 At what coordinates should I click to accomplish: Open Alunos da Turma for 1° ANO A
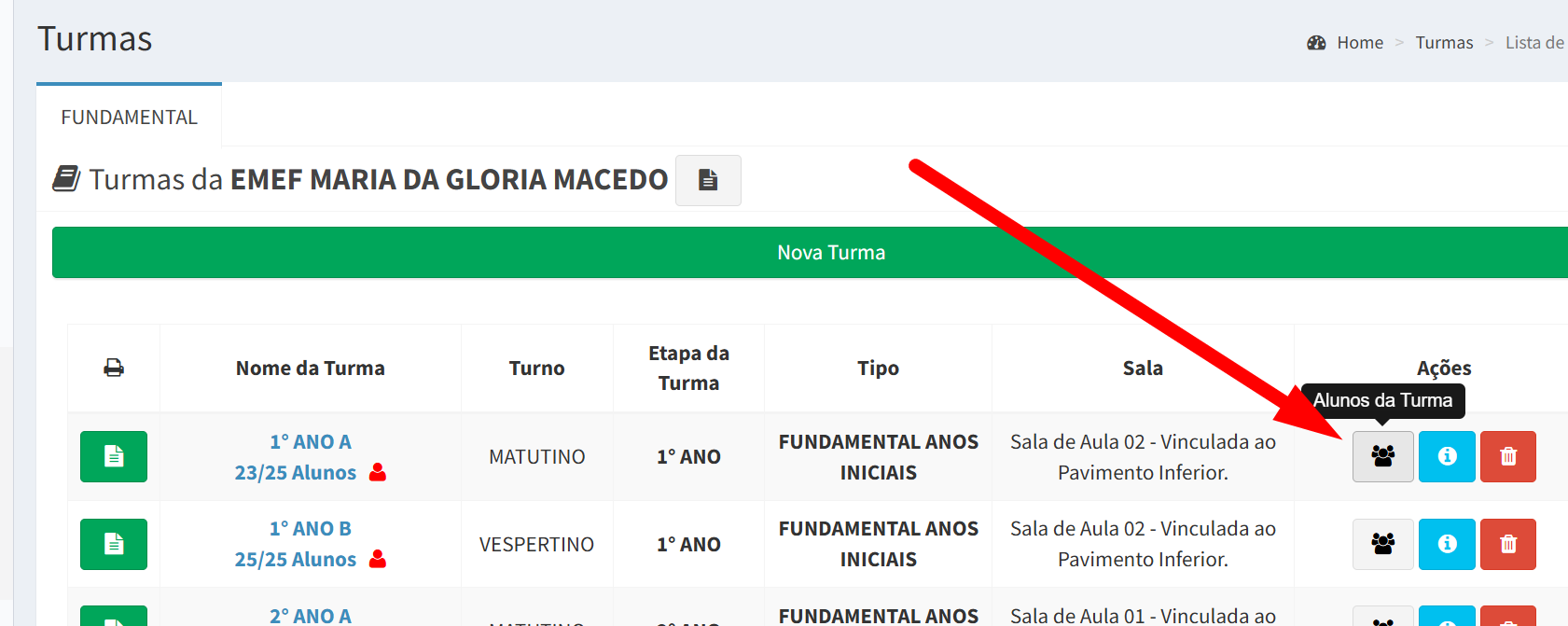click(1382, 456)
